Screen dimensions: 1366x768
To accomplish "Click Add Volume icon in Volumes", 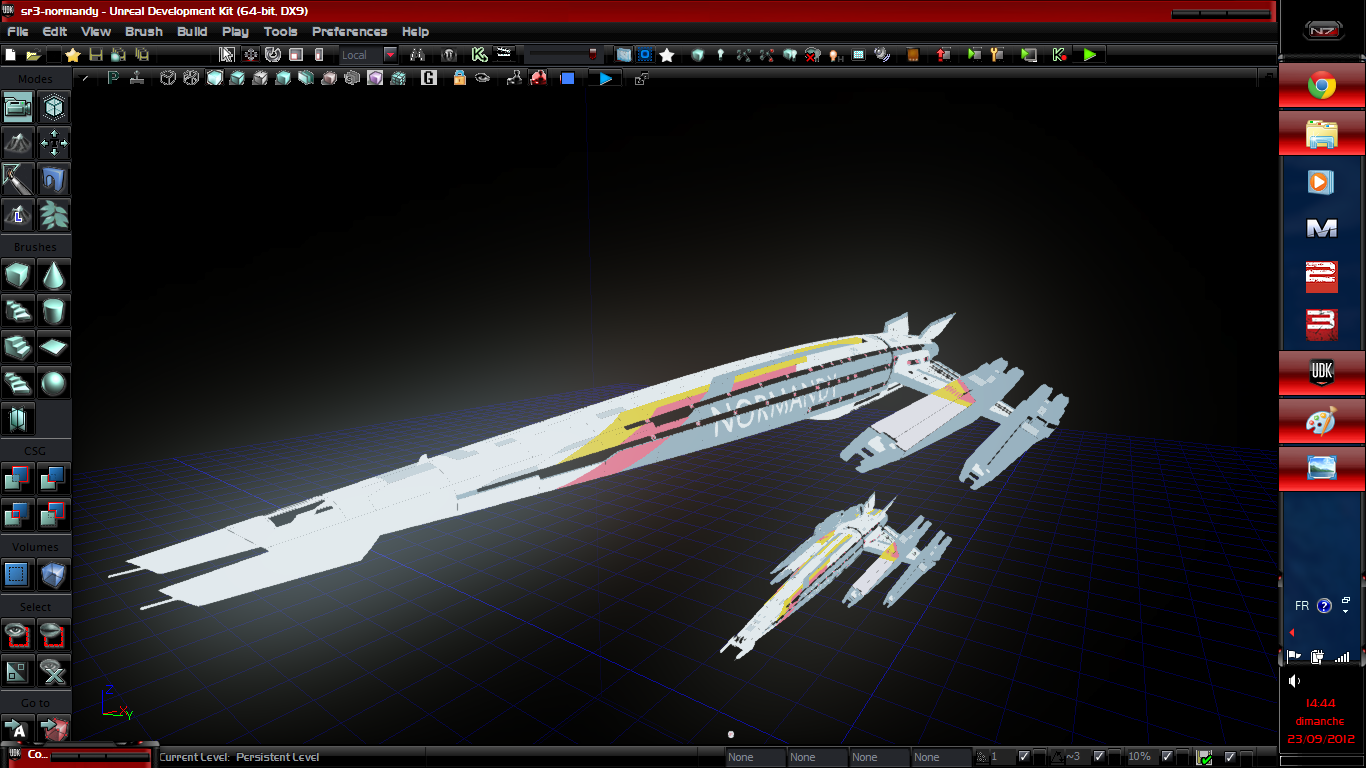I will [54, 574].
